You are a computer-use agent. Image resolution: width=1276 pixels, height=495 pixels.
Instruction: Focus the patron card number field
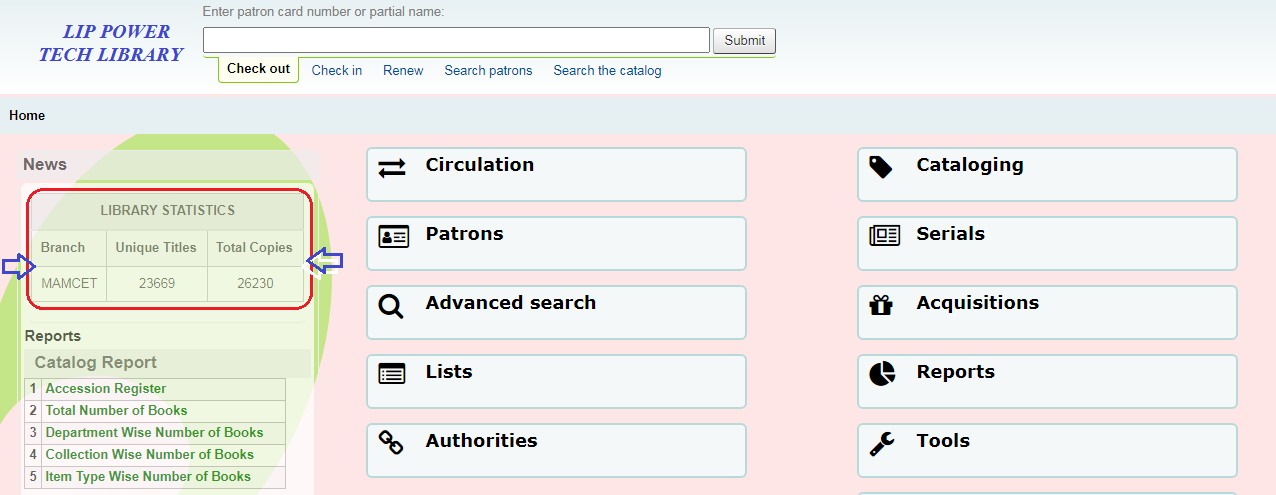pyautogui.click(x=456, y=40)
